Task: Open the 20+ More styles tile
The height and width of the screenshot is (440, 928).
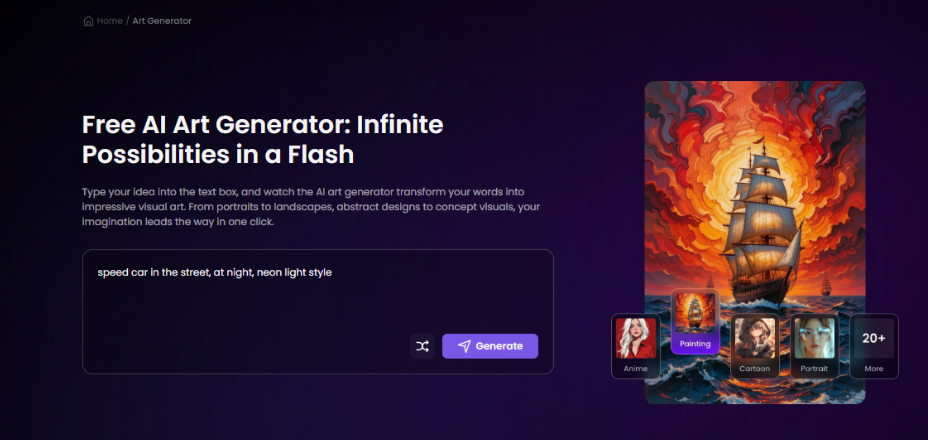Action: coord(874,346)
